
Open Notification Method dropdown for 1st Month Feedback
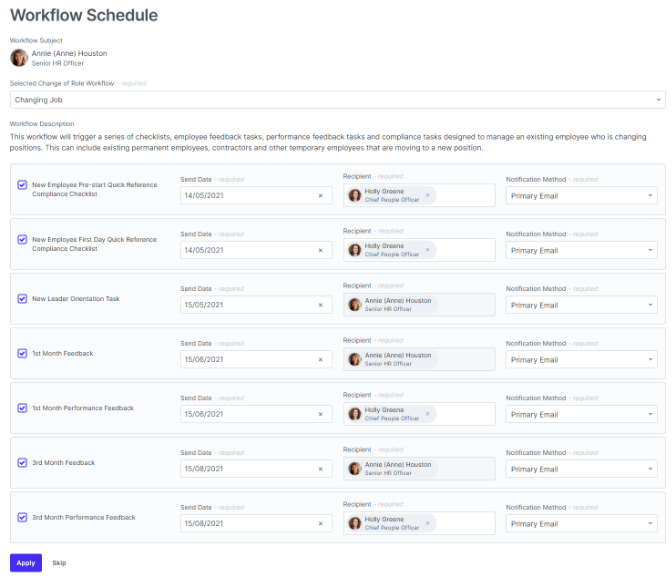[581, 360]
